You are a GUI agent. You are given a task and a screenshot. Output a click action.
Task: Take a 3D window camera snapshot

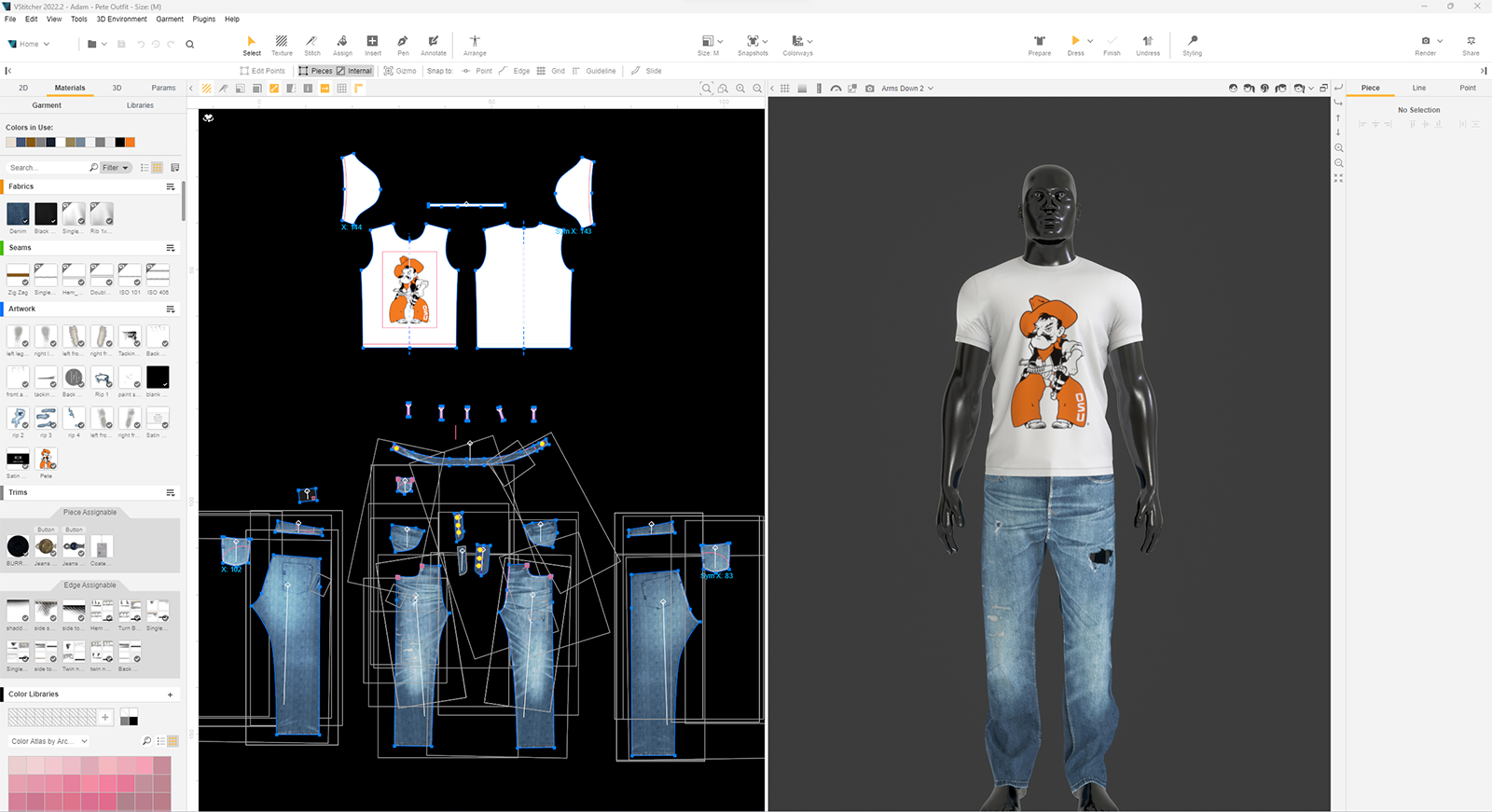[x=869, y=89]
